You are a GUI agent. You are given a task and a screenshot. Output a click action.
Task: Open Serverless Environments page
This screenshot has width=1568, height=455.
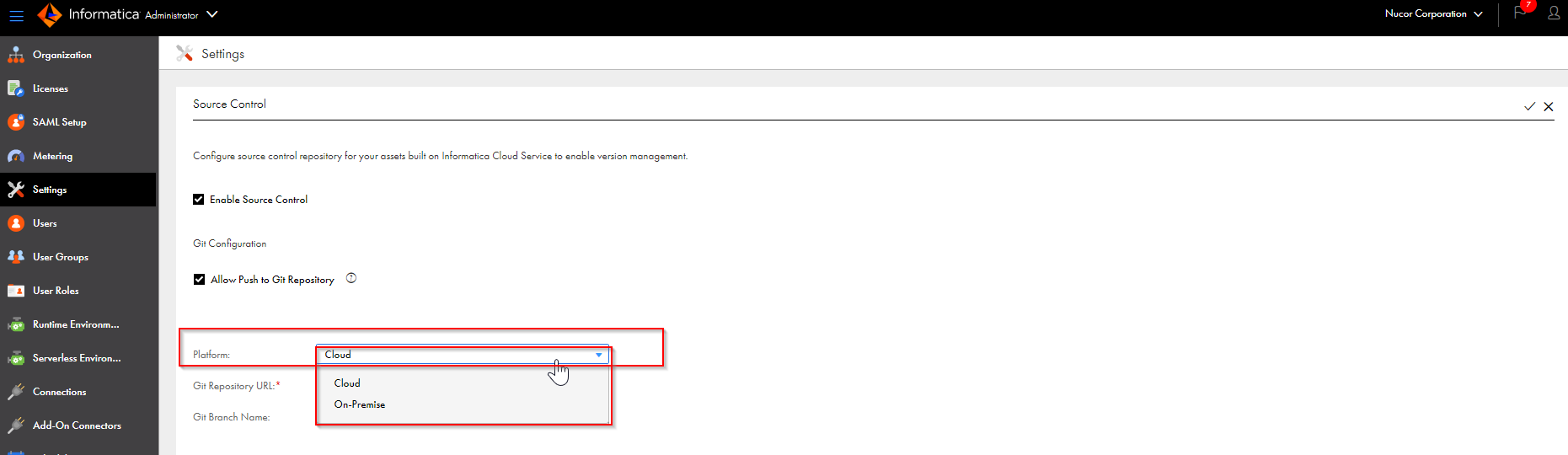(78, 358)
